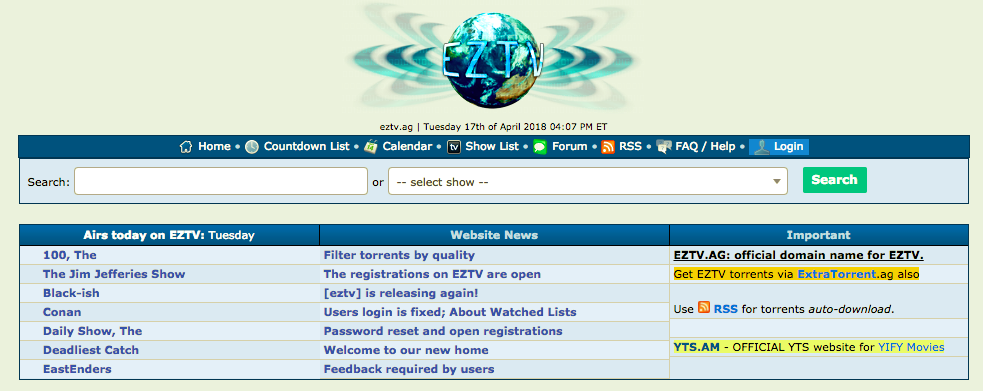The width and height of the screenshot is (983, 391).
Task: Click the Home house icon
Action: pyautogui.click(x=186, y=147)
